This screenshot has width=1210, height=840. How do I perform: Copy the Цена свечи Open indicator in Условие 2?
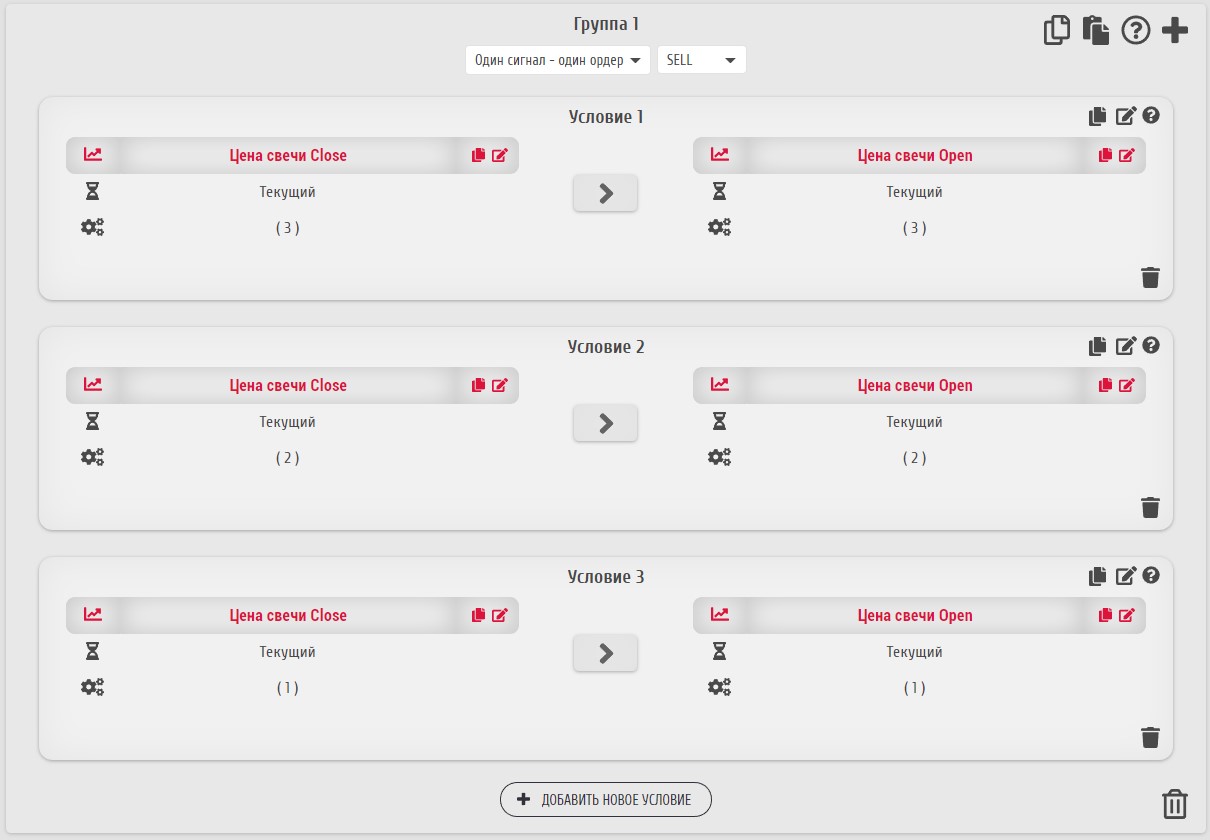[1105, 385]
